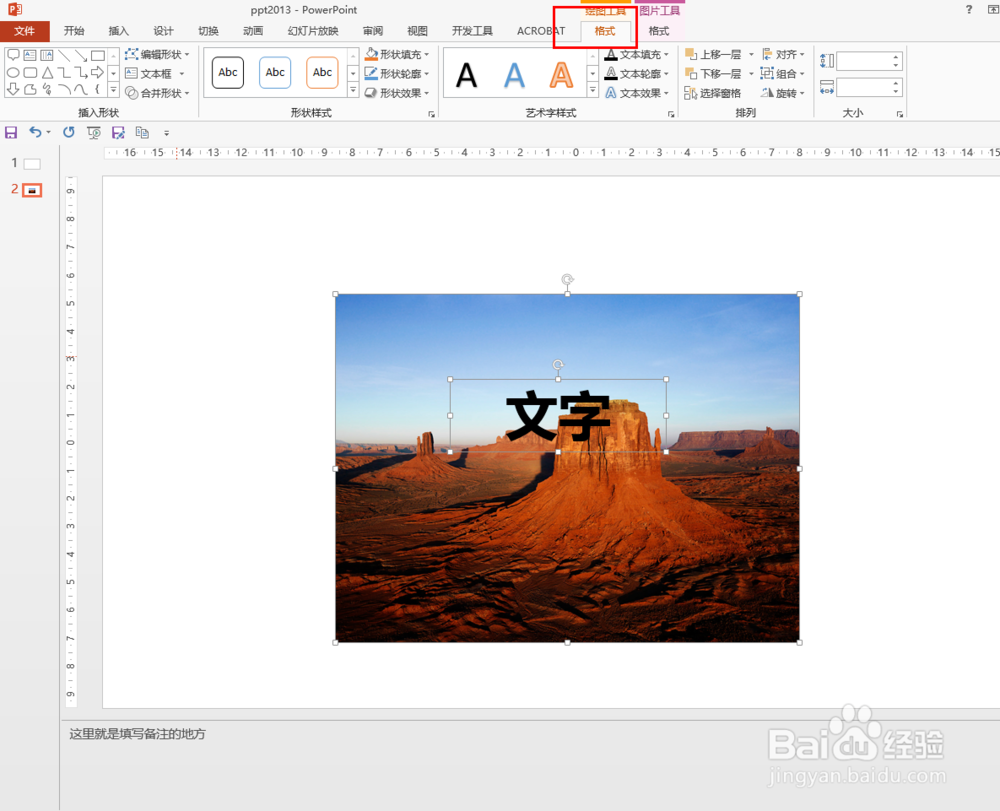Screen dimensions: 1000x811
Task: Open 对齐 align dropdown
Action: [784, 54]
